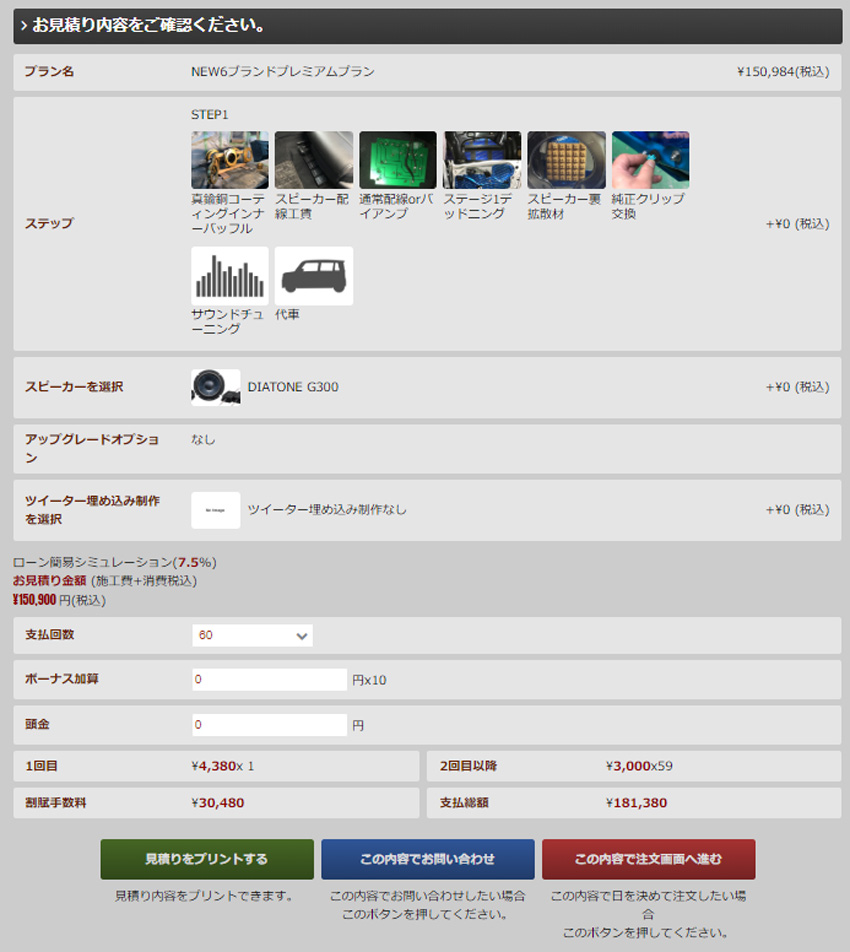
Task: Click the DIATONE G300 speaker image
Action: (x=215, y=387)
